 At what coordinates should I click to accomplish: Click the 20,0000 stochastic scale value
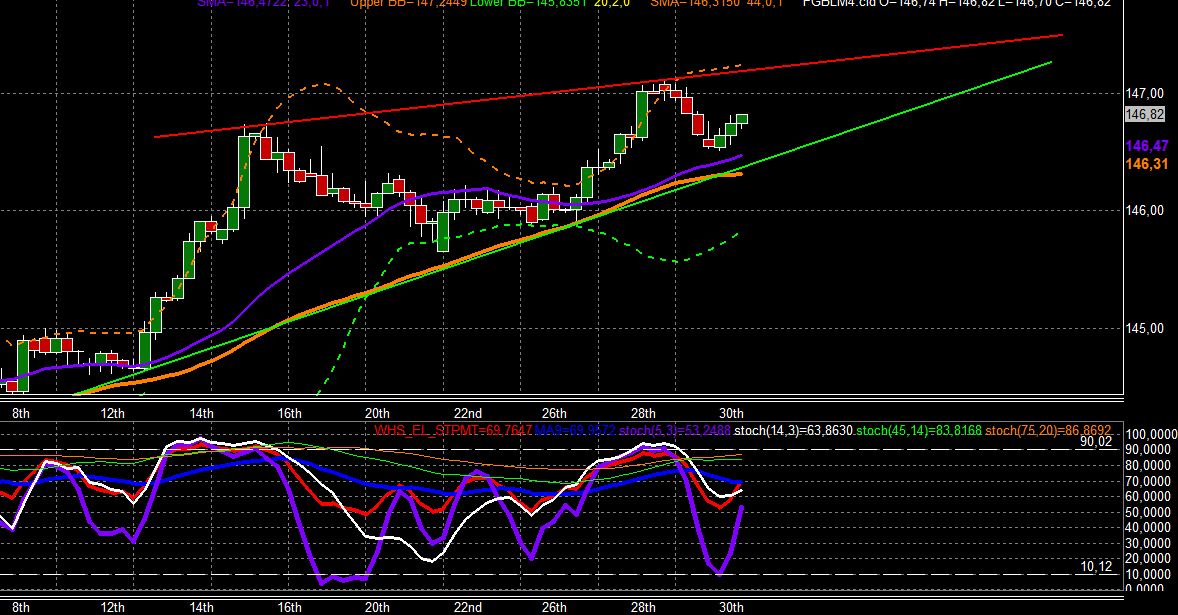pos(1148,559)
